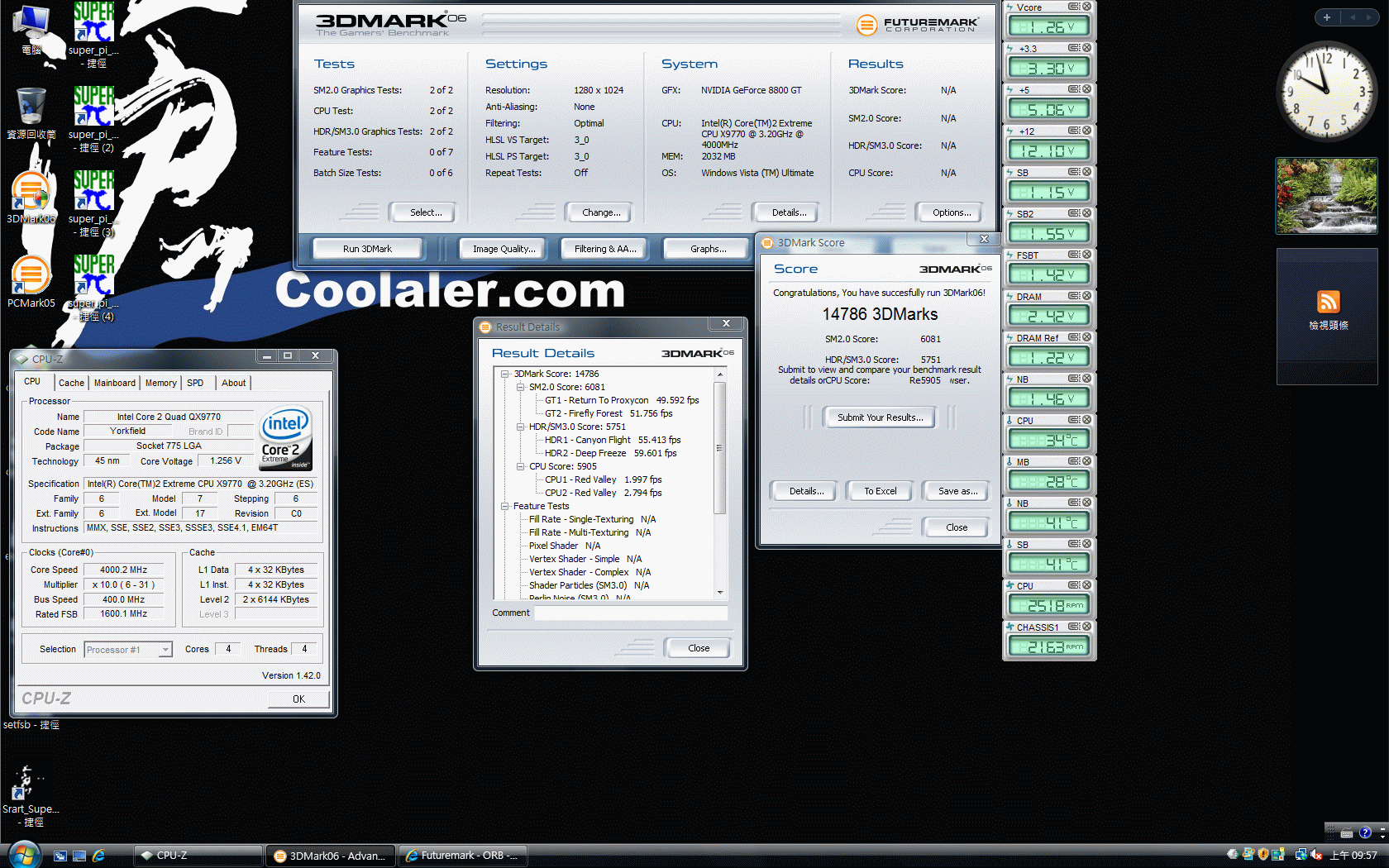
Task: Click To Excel in 3DMark Score window
Action: (880, 491)
